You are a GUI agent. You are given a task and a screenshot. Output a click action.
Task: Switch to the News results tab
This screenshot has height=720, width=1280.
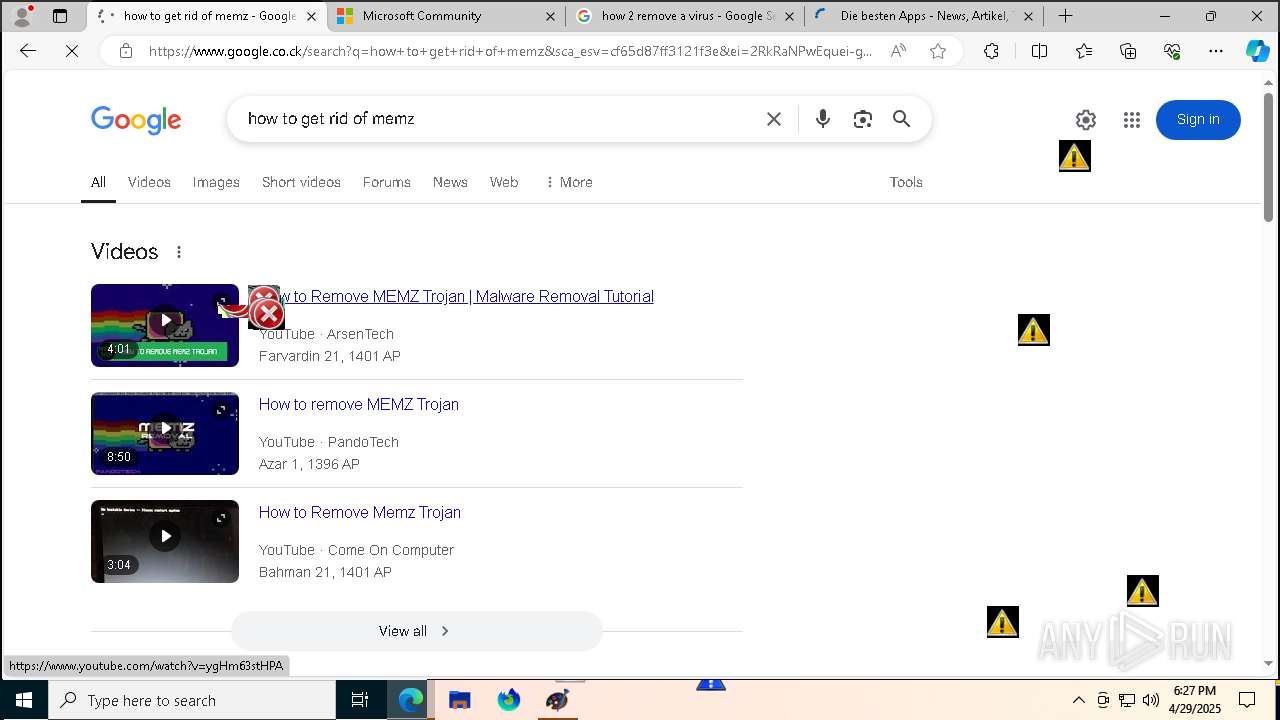tap(450, 182)
